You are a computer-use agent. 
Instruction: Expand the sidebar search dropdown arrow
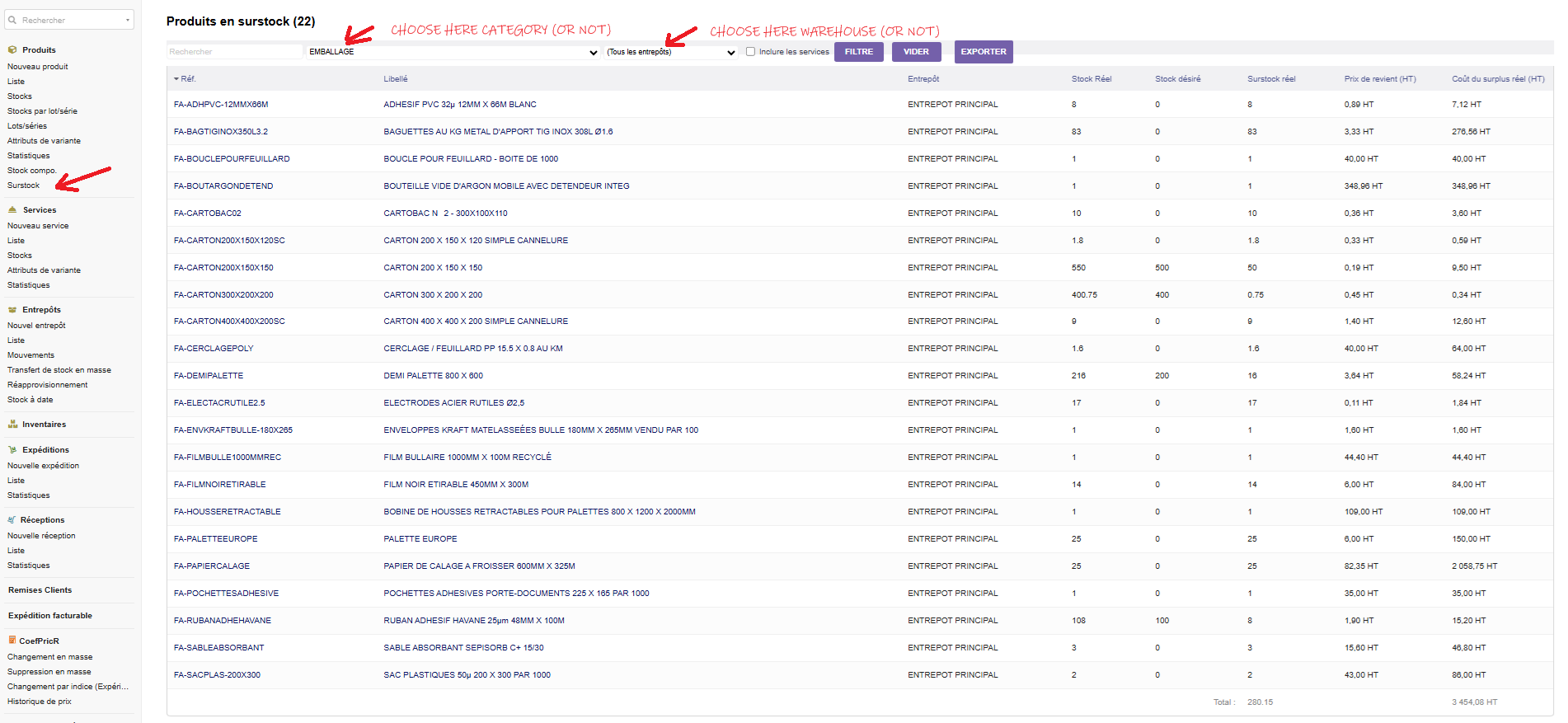(x=128, y=20)
